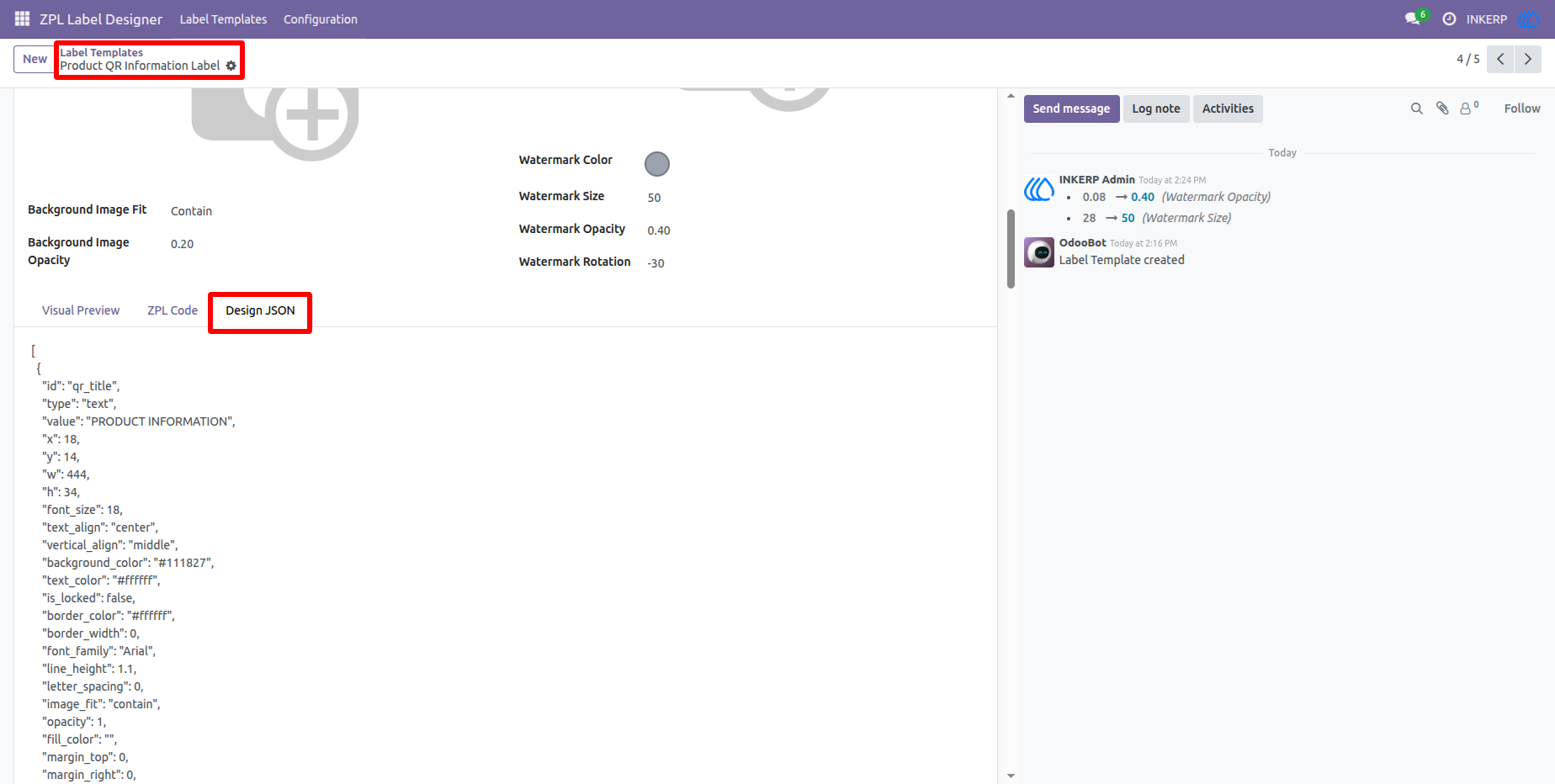Click the INKERP Admin avatar in chatter
This screenshot has height=784, width=1555.
1039,189
